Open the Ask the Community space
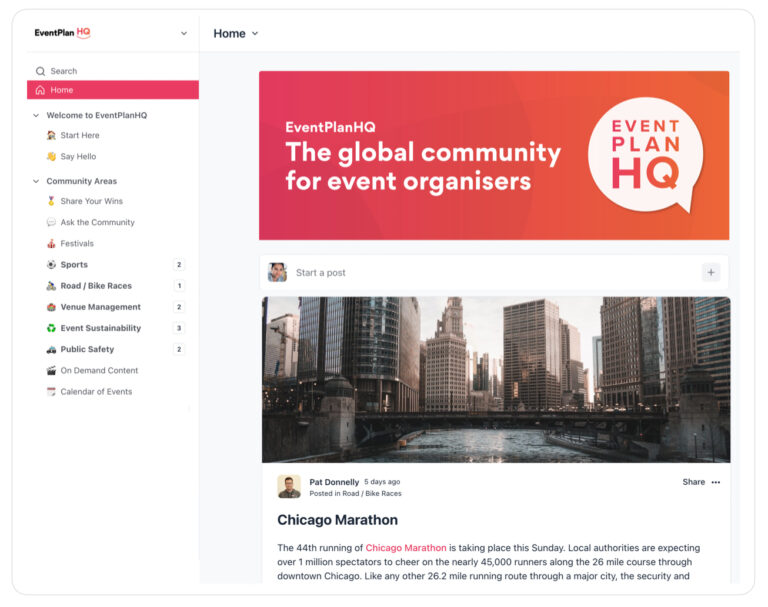 click(97, 222)
